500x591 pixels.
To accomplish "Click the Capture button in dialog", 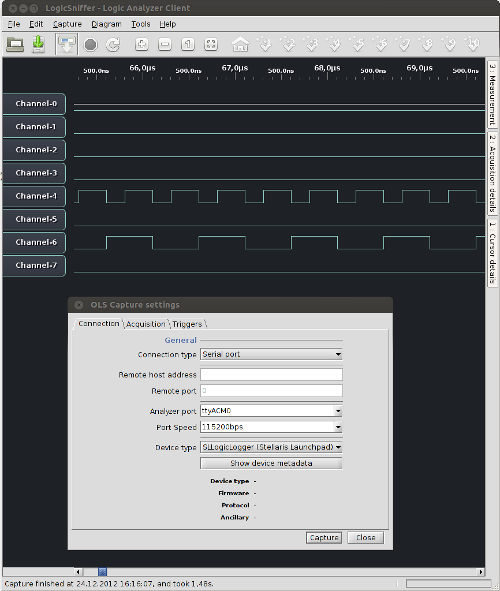I will tap(324, 537).
